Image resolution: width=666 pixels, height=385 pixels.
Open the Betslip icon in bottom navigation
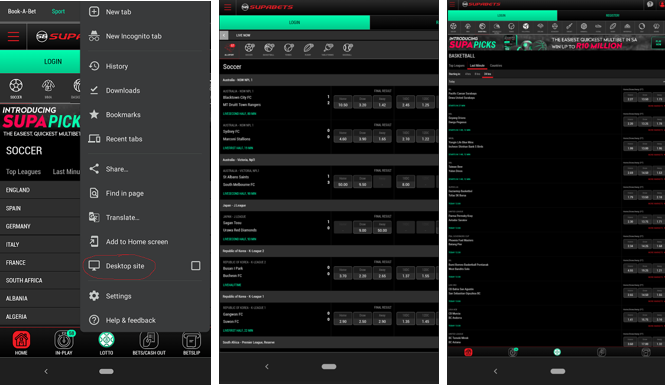(191, 343)
